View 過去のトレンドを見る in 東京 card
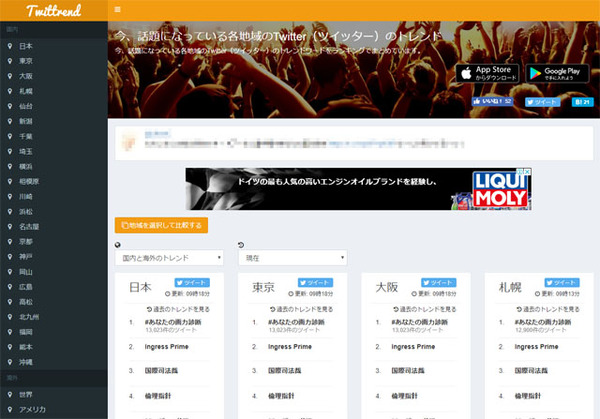The image size is (600, 419). pyautogui.click(x=302, y=309)
